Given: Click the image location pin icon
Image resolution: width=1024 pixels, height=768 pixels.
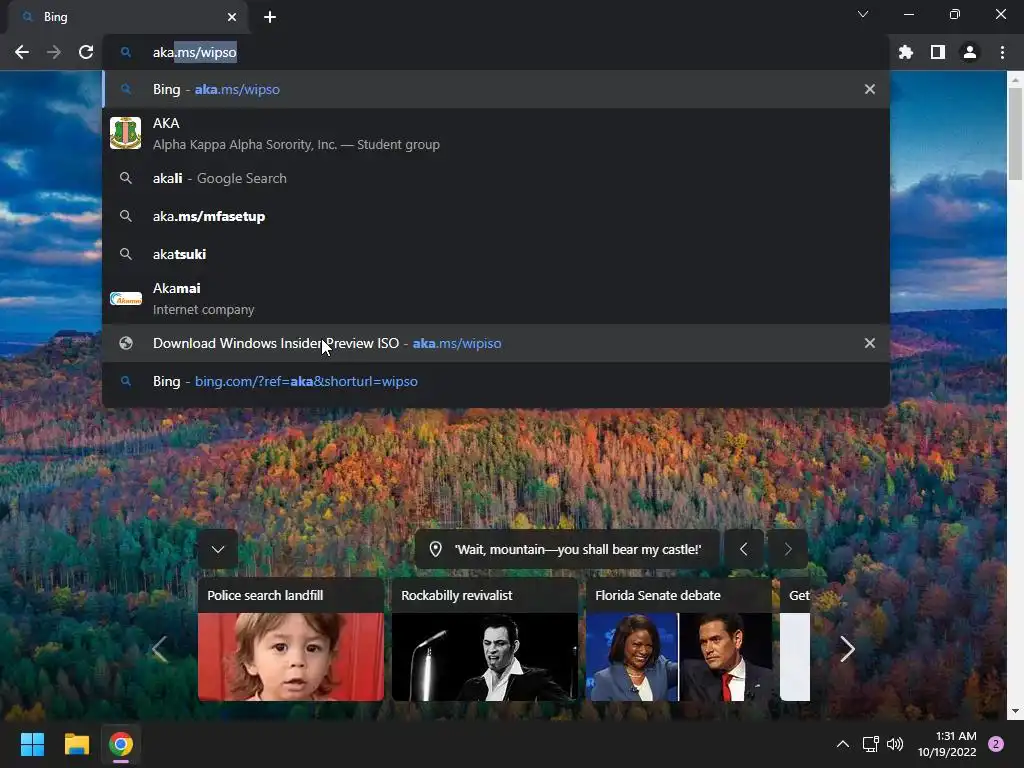Looking at the screenshot, I should click(435, 549).
